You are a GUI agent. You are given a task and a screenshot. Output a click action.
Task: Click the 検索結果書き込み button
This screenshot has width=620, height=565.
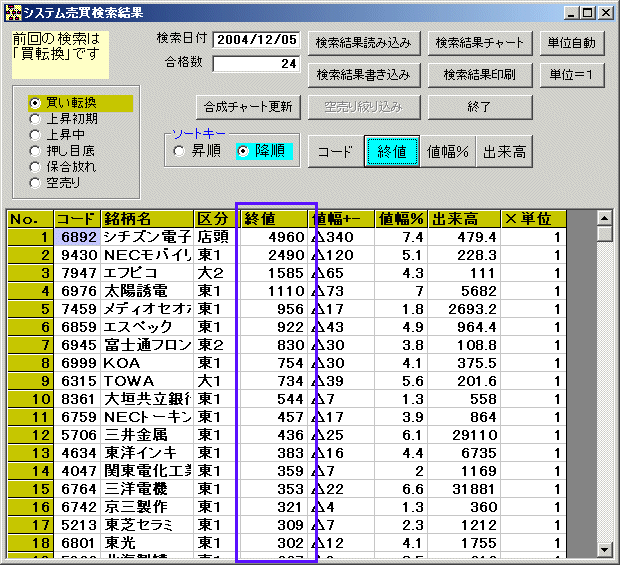click(x=364, y=75)
